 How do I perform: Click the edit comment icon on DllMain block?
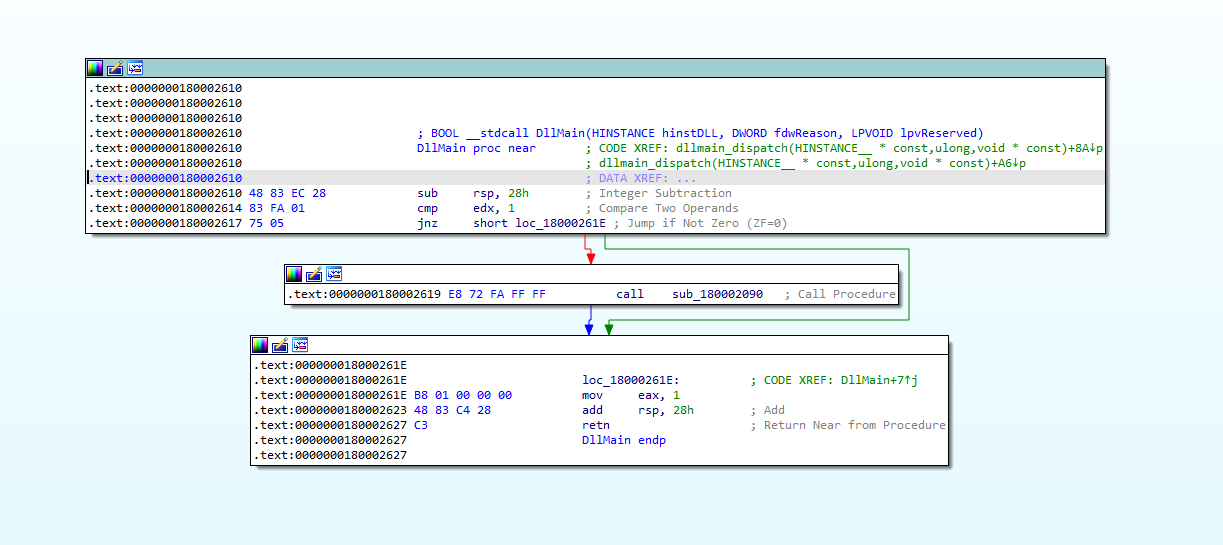115,68
